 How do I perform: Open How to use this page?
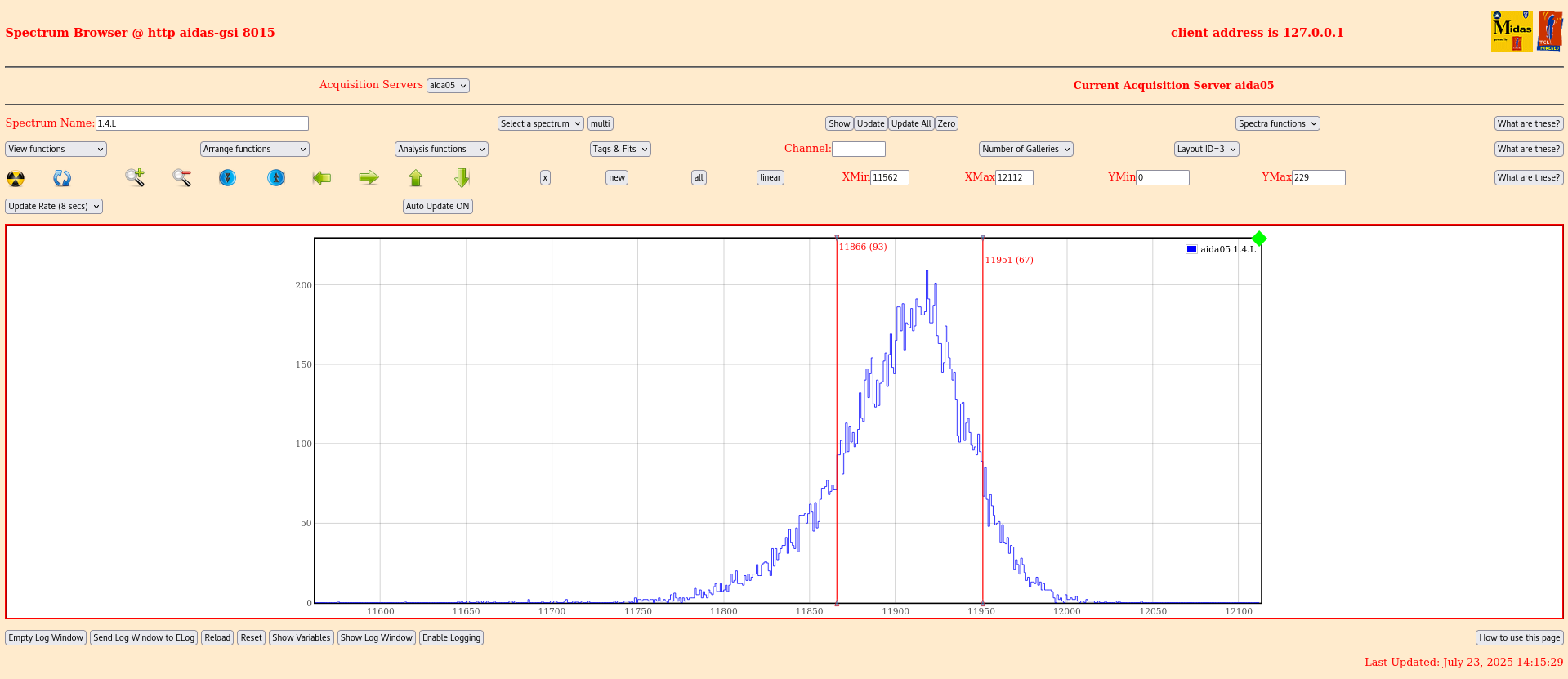coord(1520,637)
